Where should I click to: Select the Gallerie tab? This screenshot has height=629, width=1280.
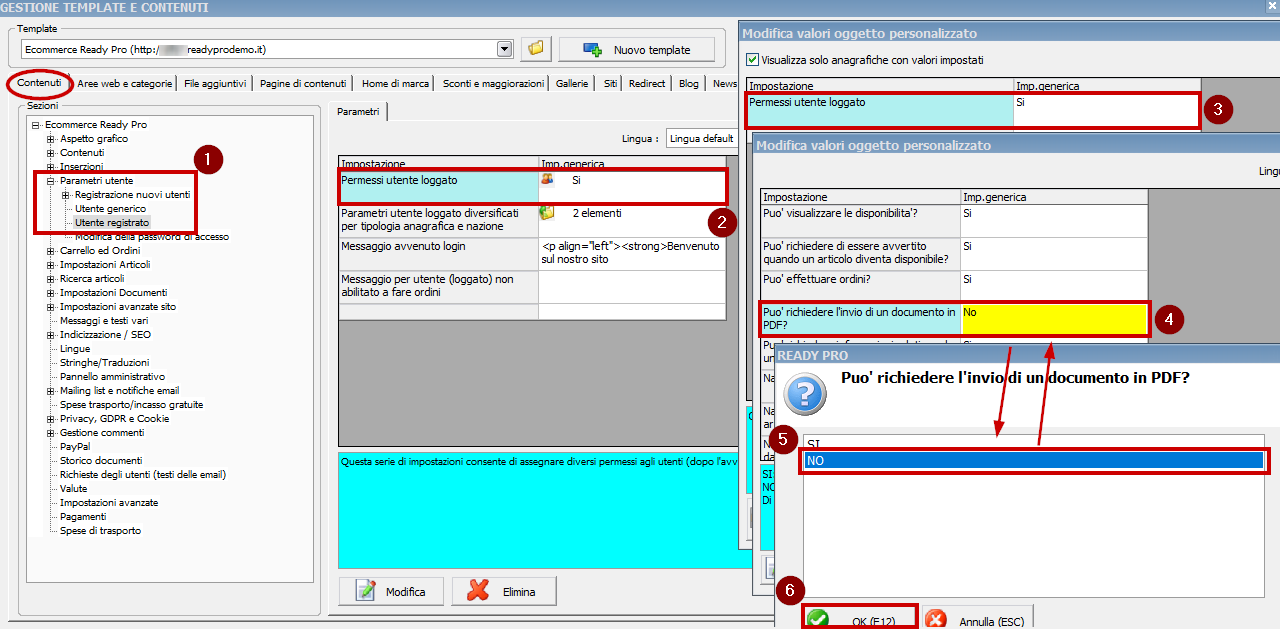pos(572,84)
